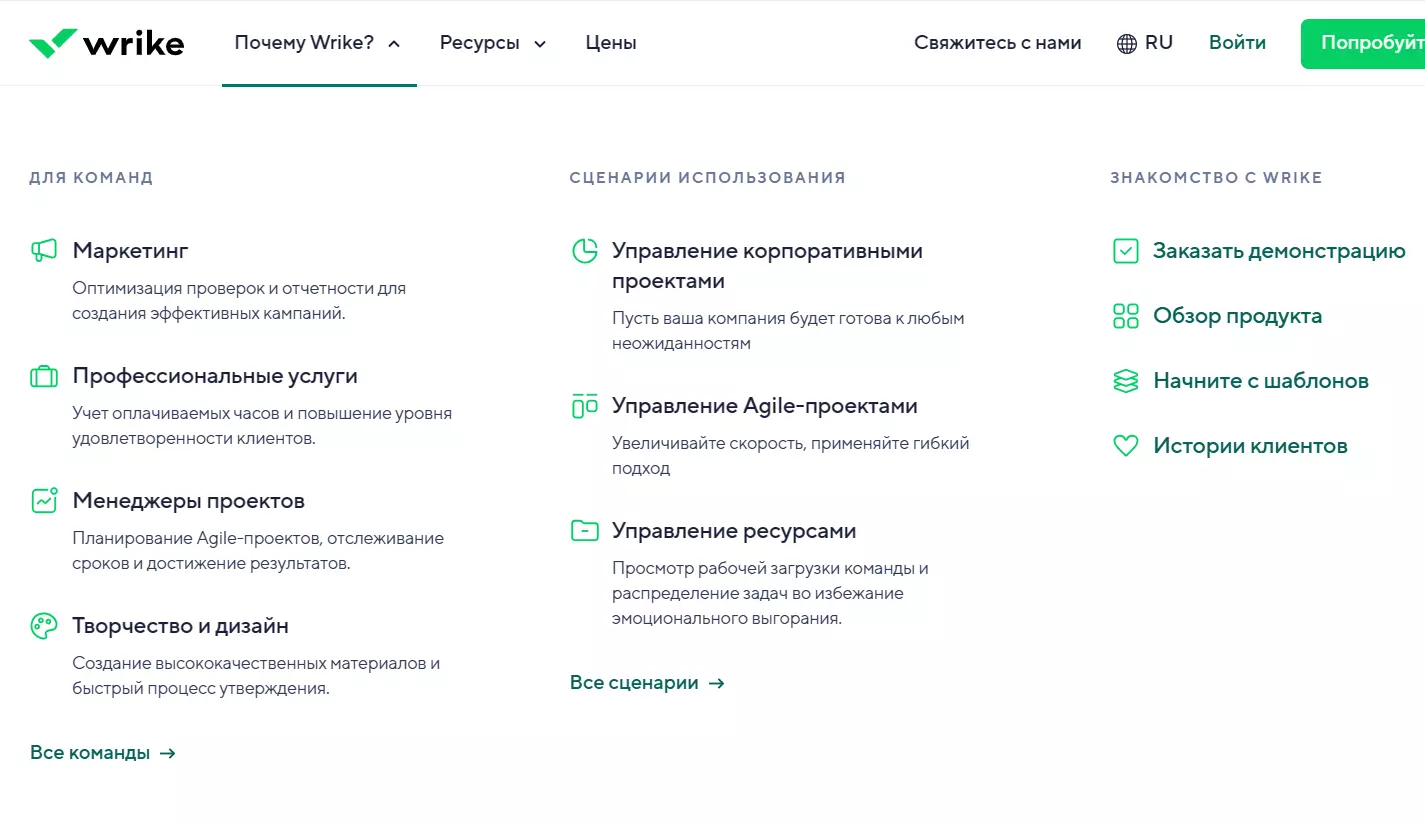Click the briefcase icon beside Профессиональные услуги

pos(43,376)
